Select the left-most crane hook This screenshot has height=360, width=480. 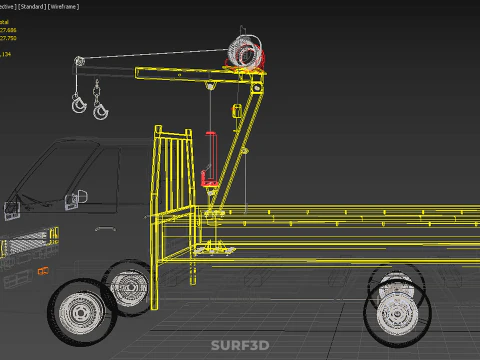(x=79, y=104)
